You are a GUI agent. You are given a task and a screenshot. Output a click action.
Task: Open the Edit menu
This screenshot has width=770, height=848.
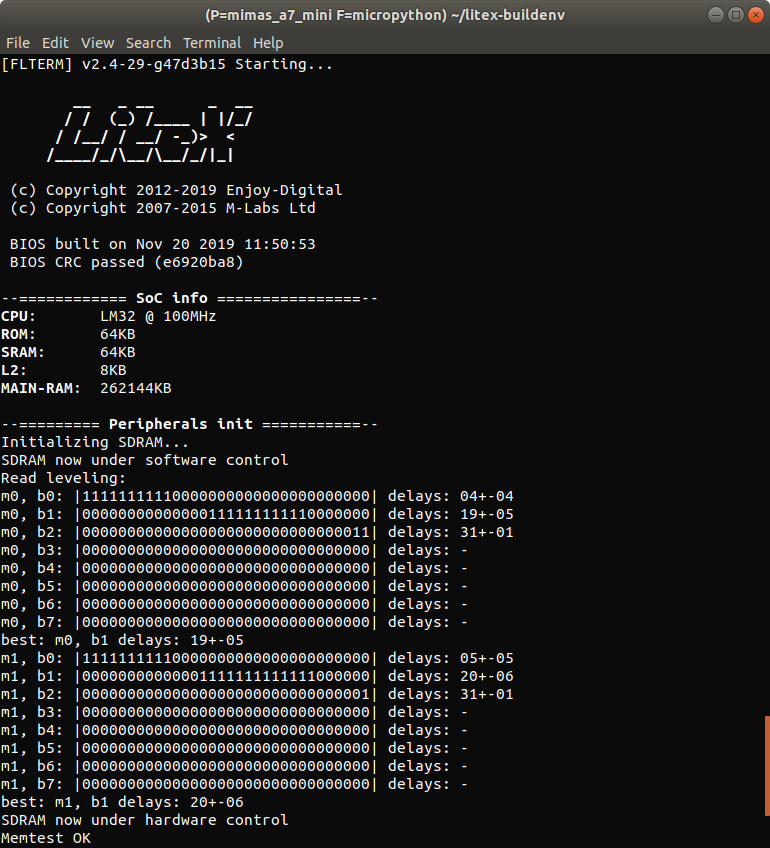55,43
